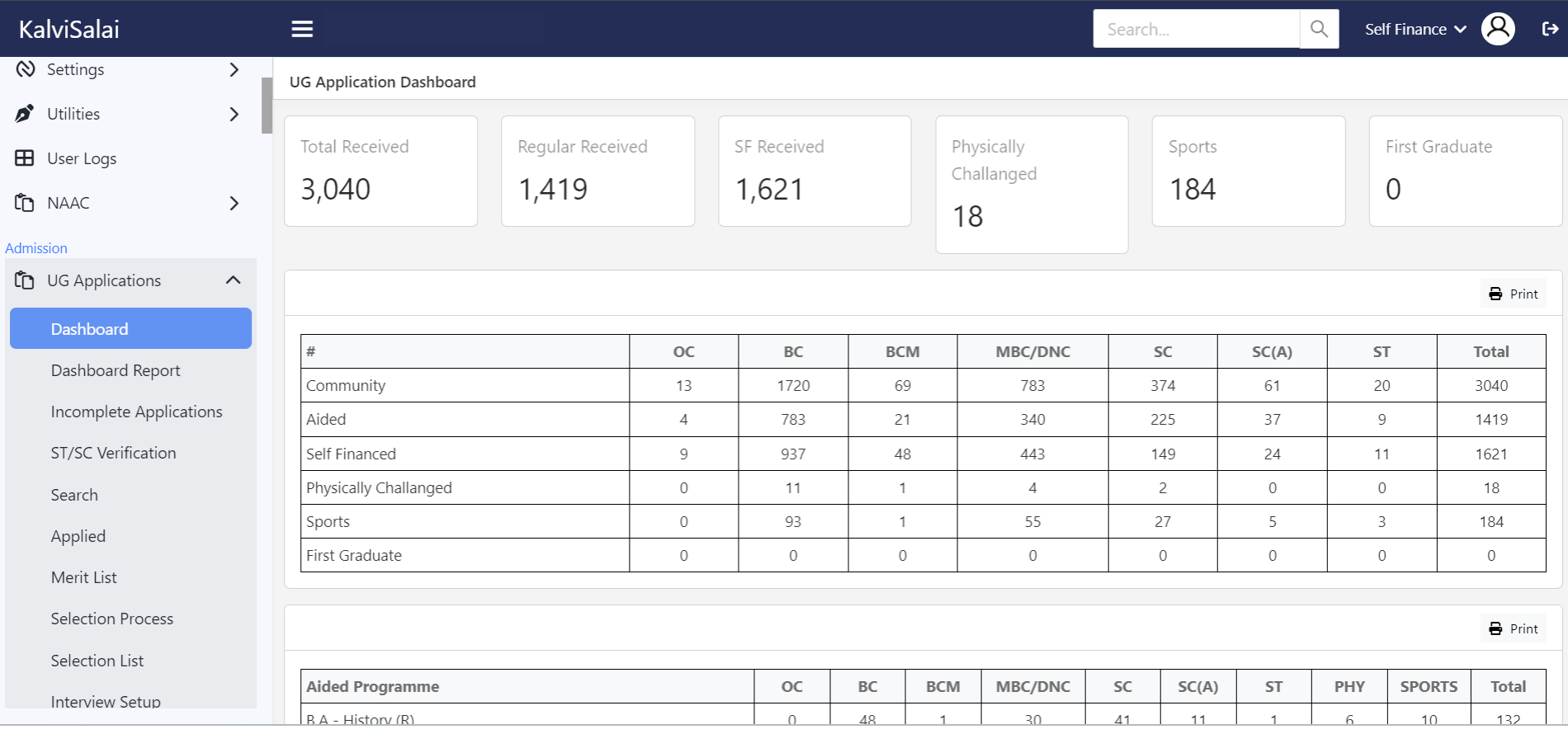Click the Total Received card

point(380,171)
